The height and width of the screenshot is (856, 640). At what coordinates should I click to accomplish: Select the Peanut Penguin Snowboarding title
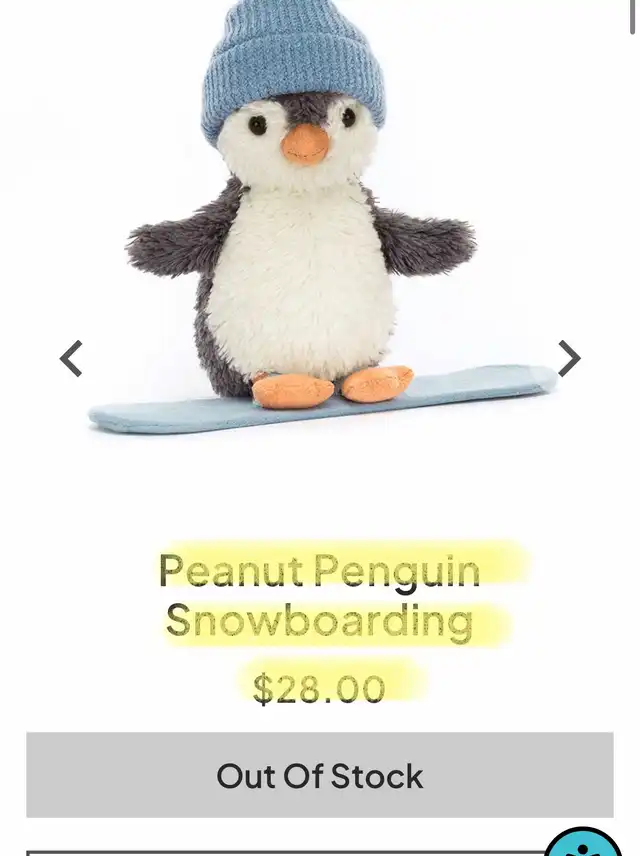pos(319,596)
